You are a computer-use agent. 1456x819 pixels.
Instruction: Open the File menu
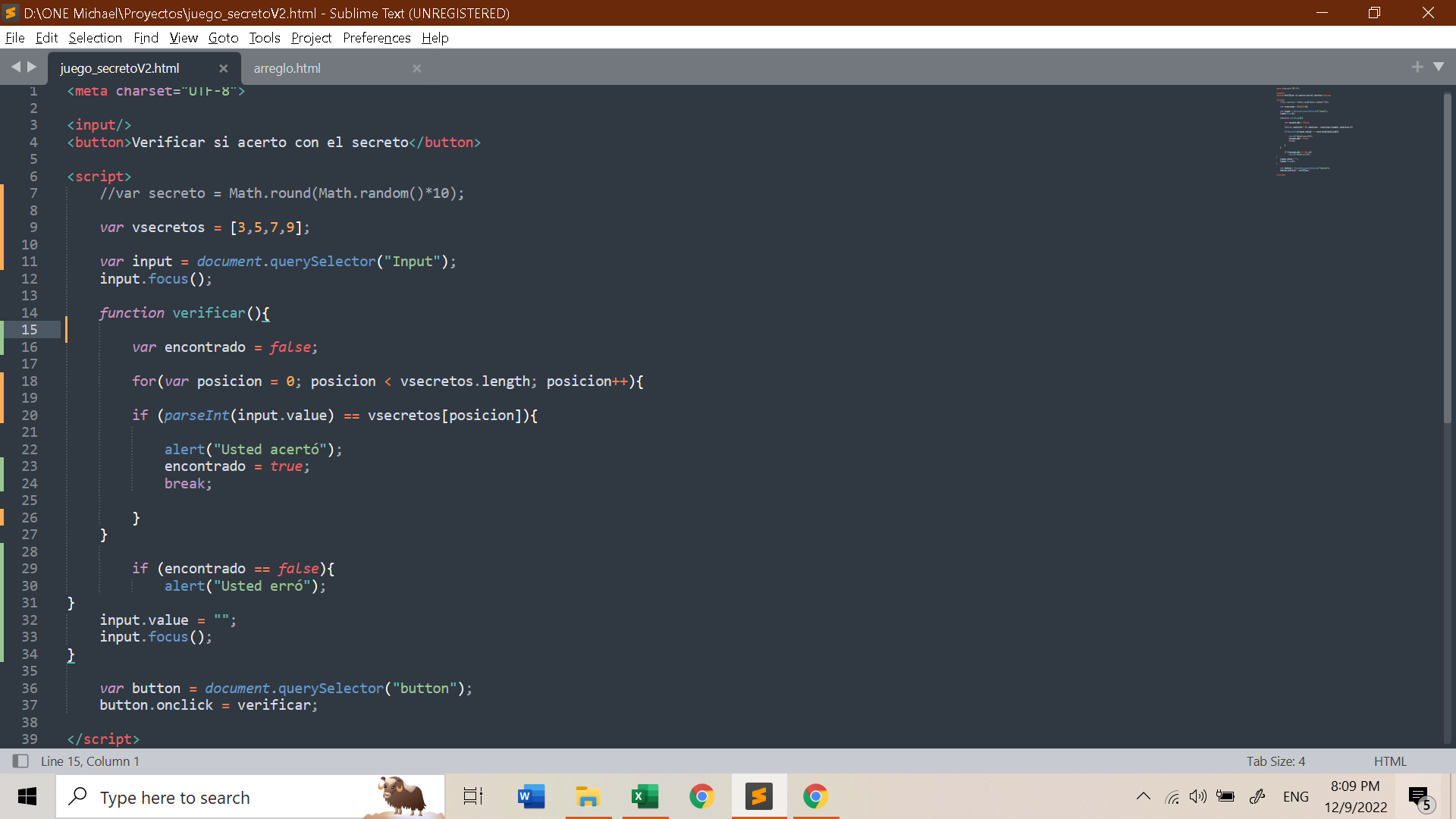point(14,37)
